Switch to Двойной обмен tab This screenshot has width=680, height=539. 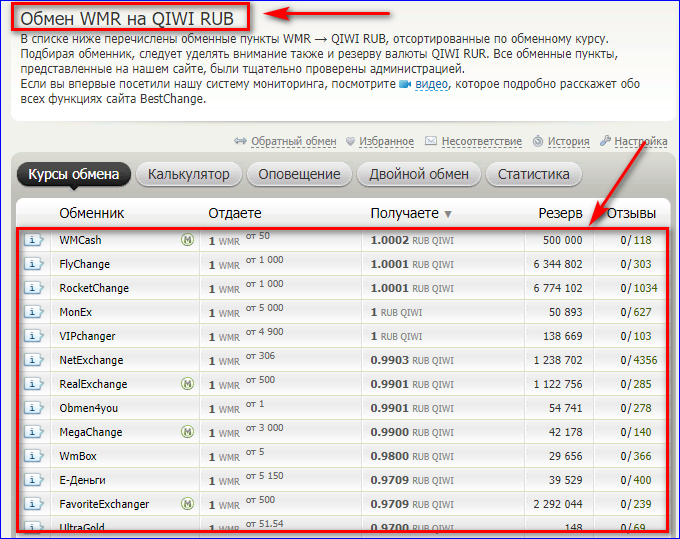tap(419, 174)
